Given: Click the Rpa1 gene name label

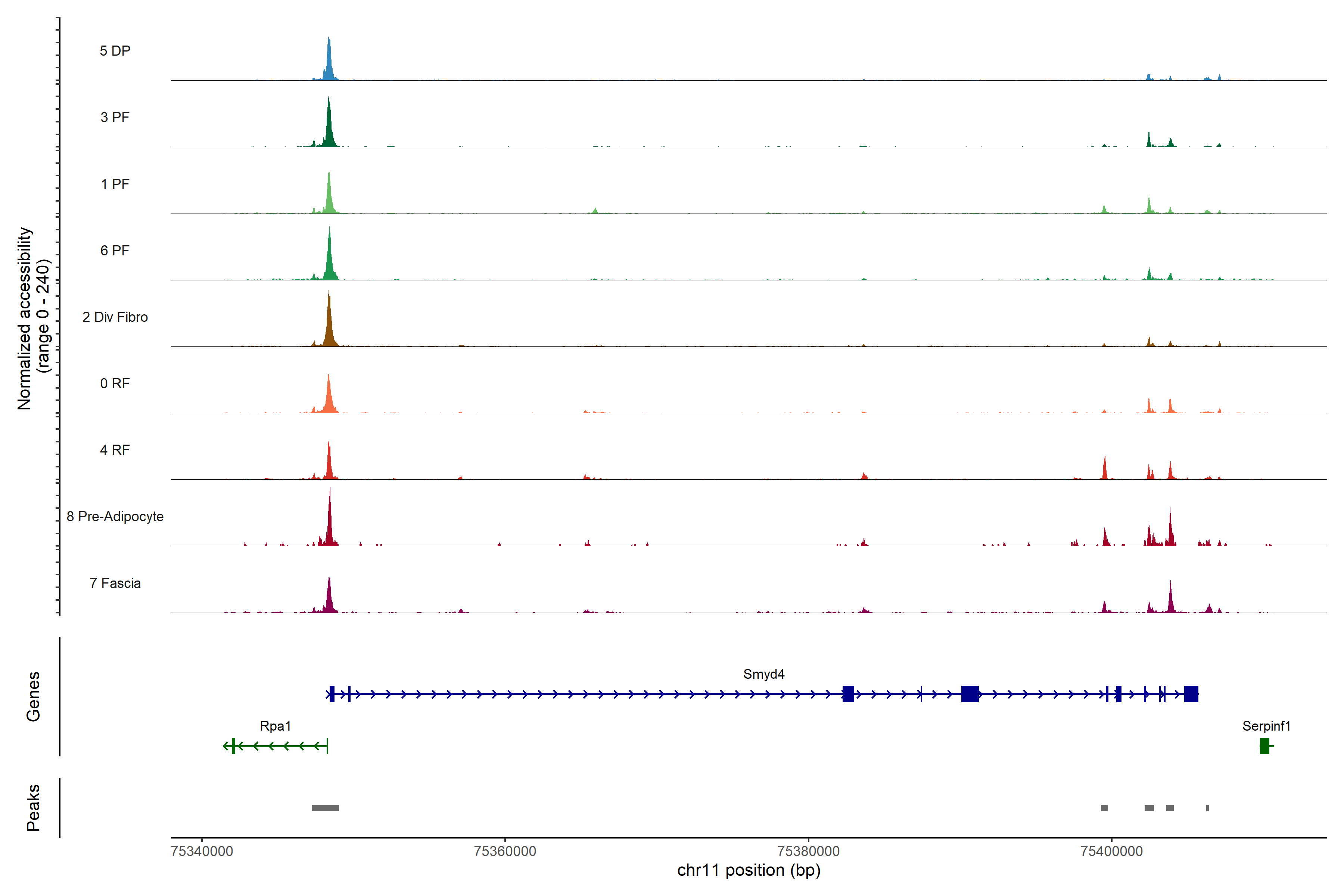Looking at the screenshot, I should (x=276, y=726).
